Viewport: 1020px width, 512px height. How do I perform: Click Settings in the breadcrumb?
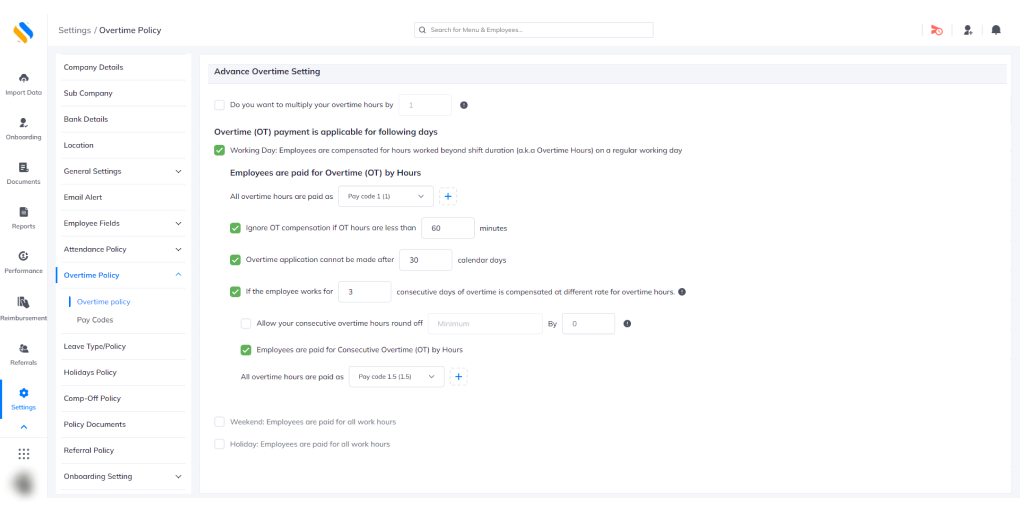(x=74, y=30)
